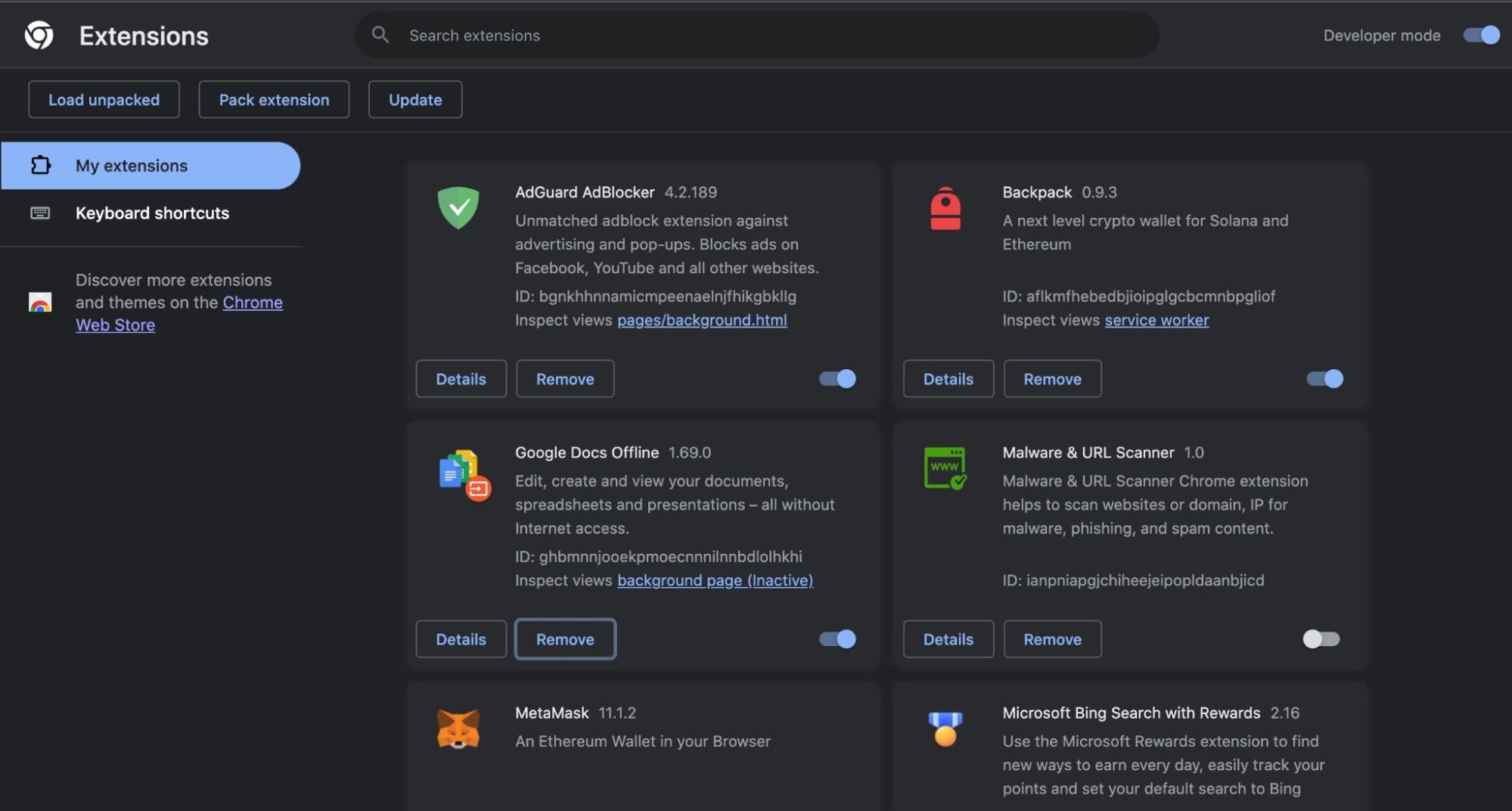Click the Backpack red wallet icon
Viewport: 1512px width, 811px height.
(945, 208)
